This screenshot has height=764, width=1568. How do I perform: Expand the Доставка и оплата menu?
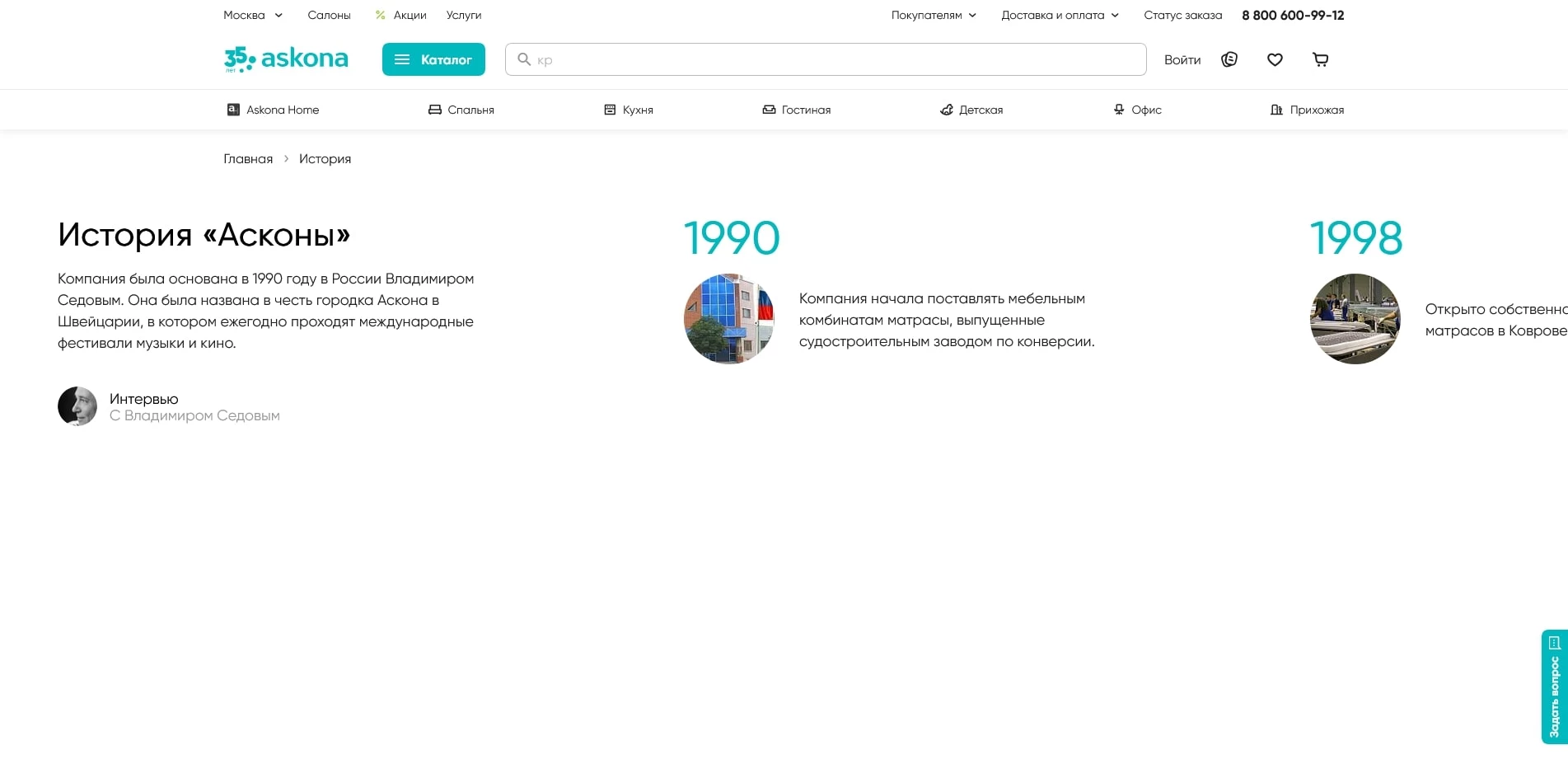click(1060, 15)
